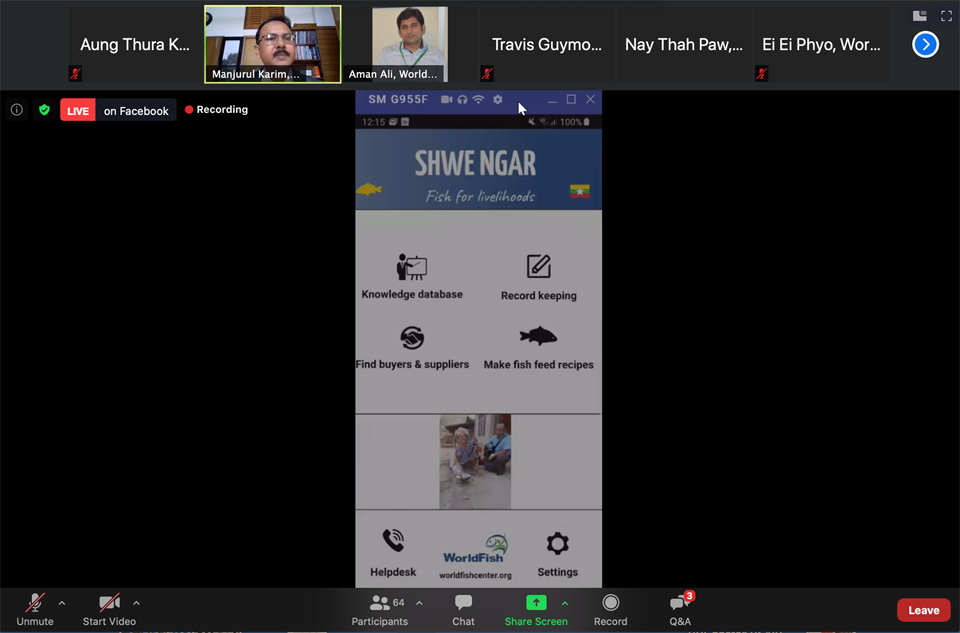Select the Record keeping pencil icon
The height and width of the screenshot is (633, 960).
click(538, 266)
